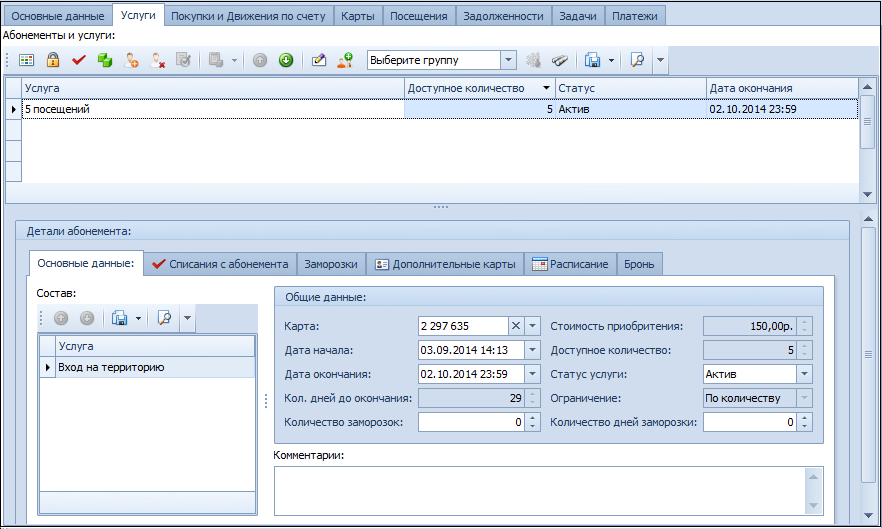Click the print/save icon in services toolbar
This screenshot has width=882, height=529.
(592, 60)
